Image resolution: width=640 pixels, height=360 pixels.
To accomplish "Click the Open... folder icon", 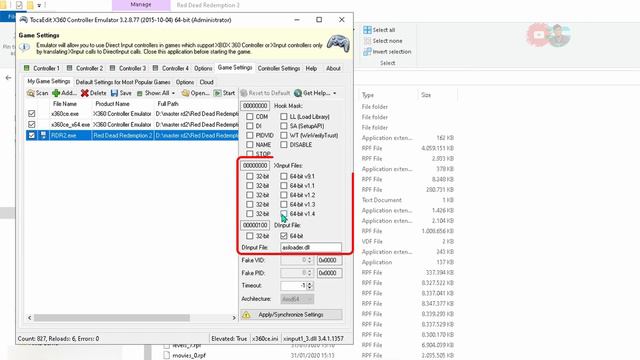I will [185, 93].
